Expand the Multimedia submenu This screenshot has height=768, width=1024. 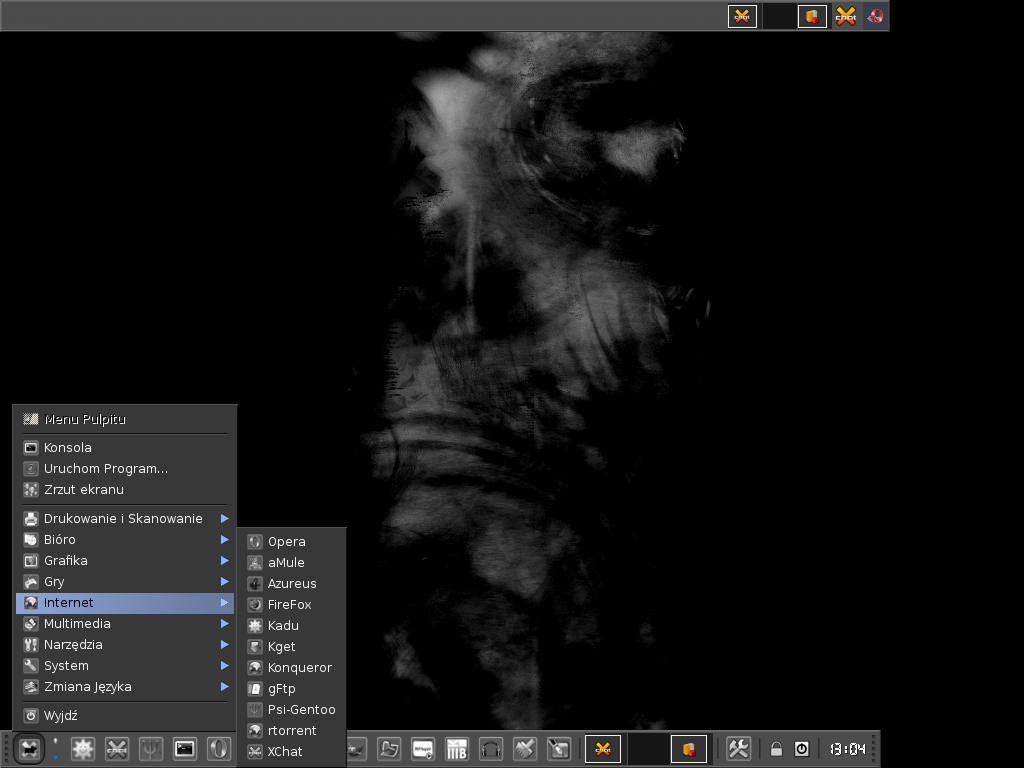[125, 624]
